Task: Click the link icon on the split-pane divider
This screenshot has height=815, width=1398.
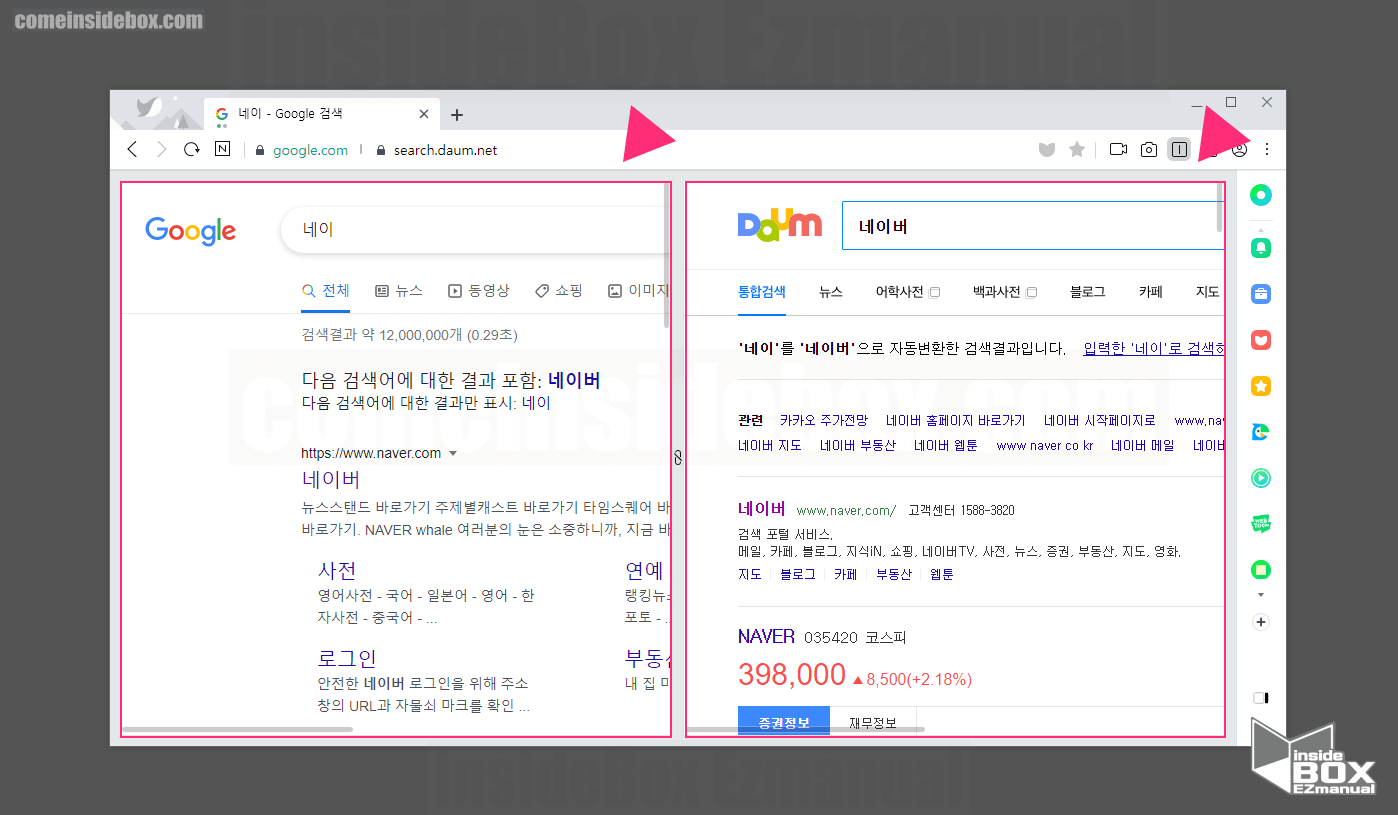Action: (x=678, y=457)
